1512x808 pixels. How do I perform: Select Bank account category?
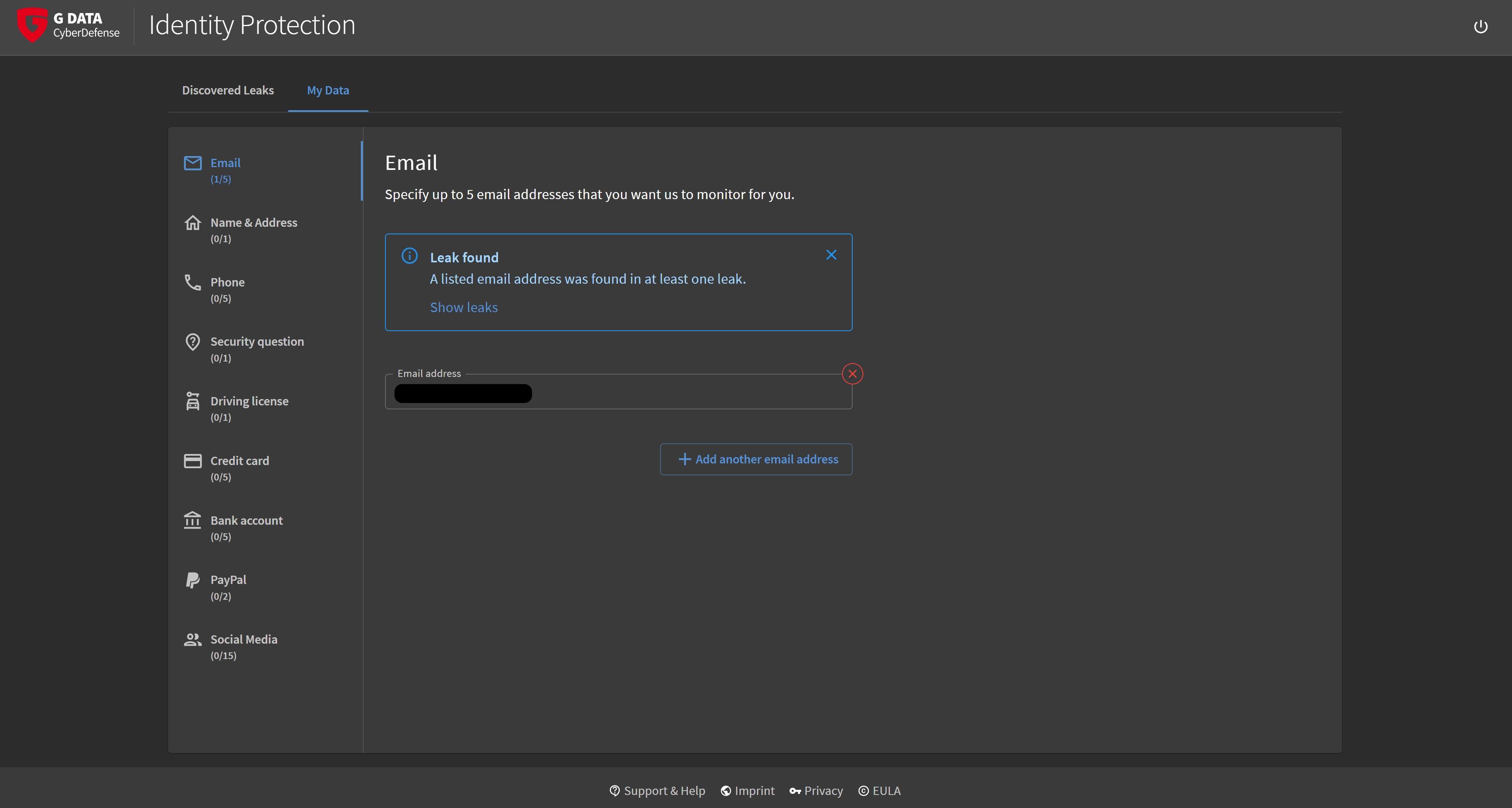pyautogui.click(x=246, y=527)
